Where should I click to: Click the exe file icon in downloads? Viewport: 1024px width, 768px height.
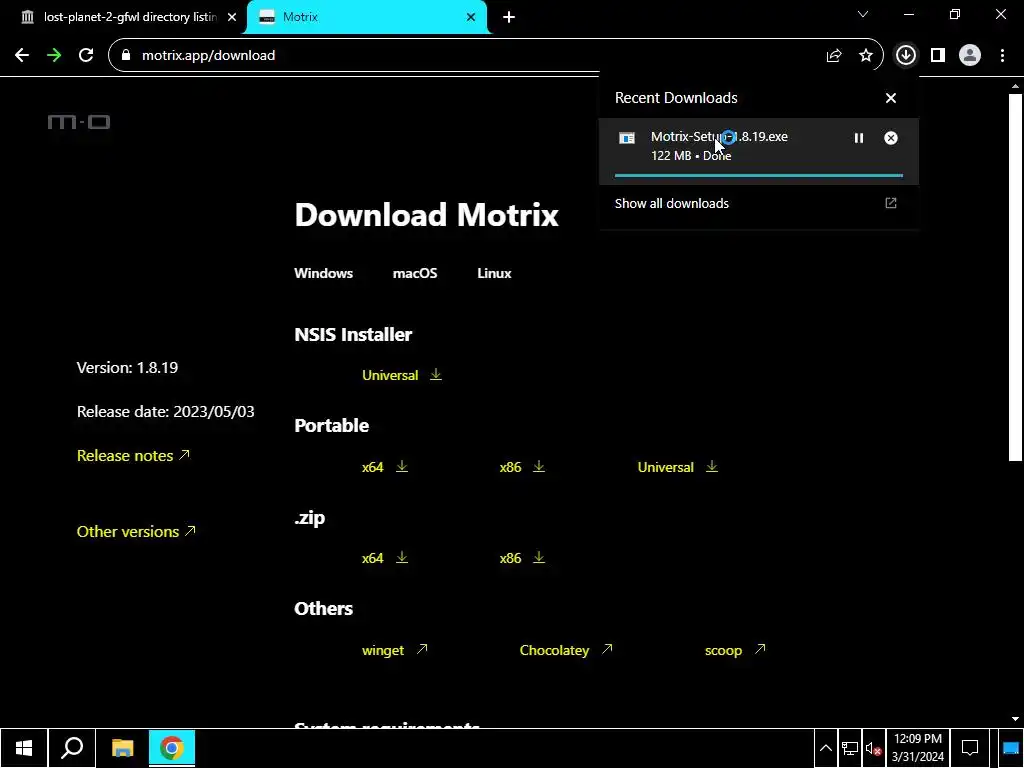click(627, 138)
